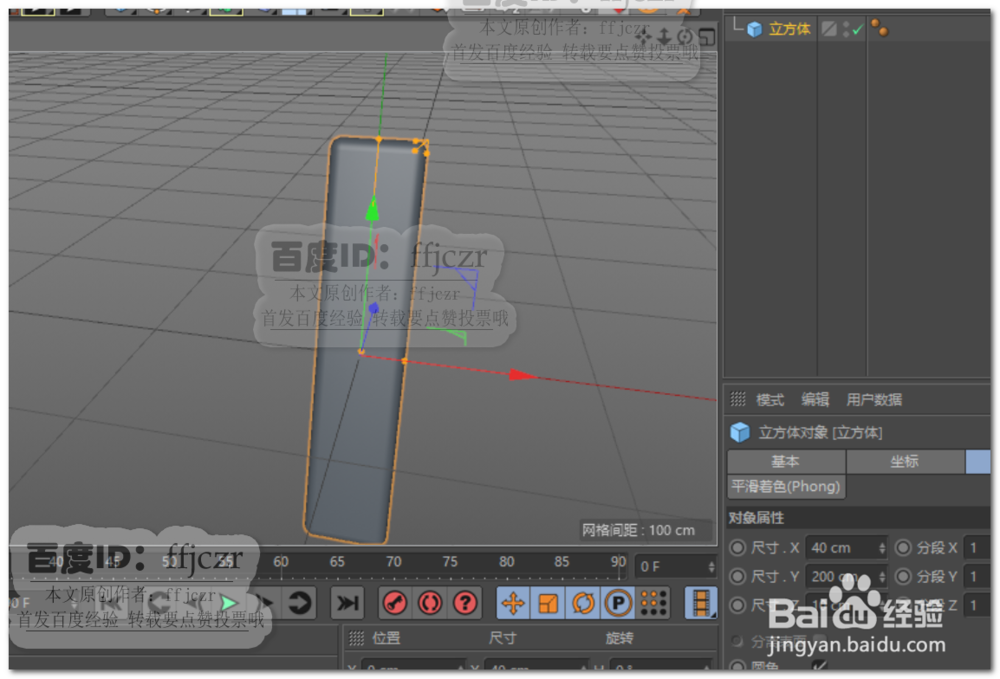Screen dimensions: 1000x679
Task: Click the 0 F current frame field
Action: tap(675, 566)
